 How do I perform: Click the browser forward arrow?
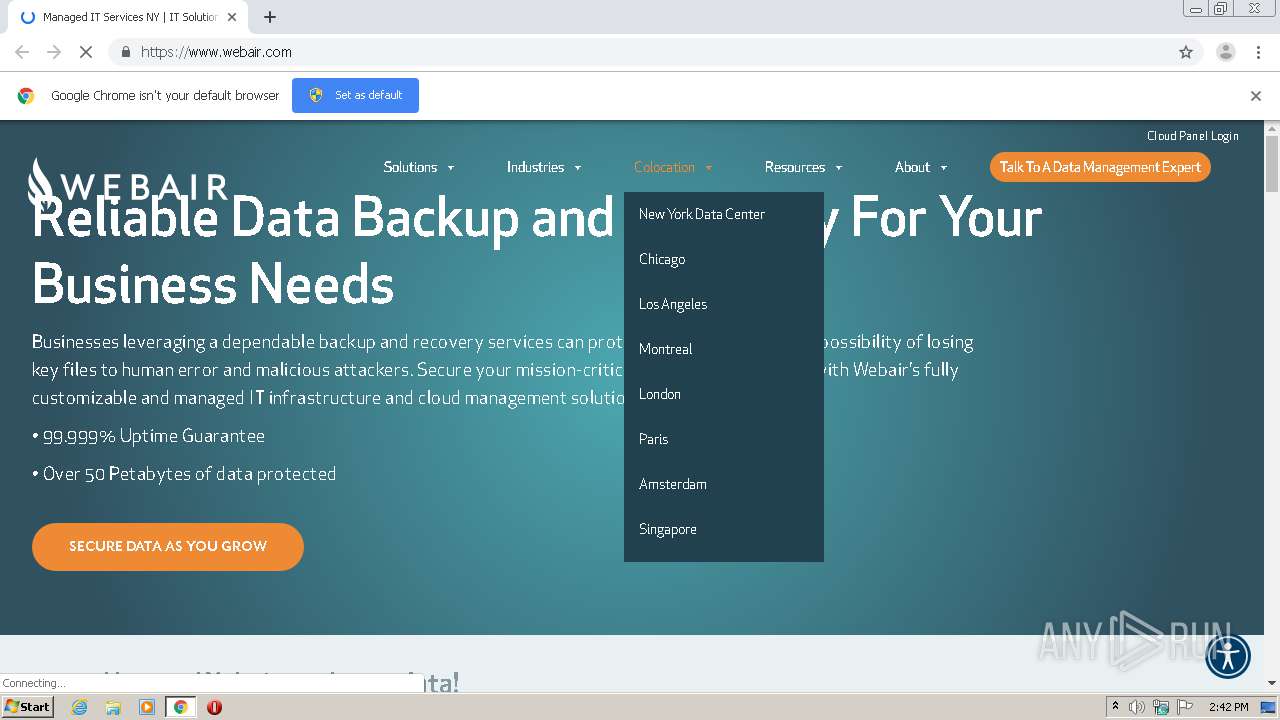coord(54,52)
